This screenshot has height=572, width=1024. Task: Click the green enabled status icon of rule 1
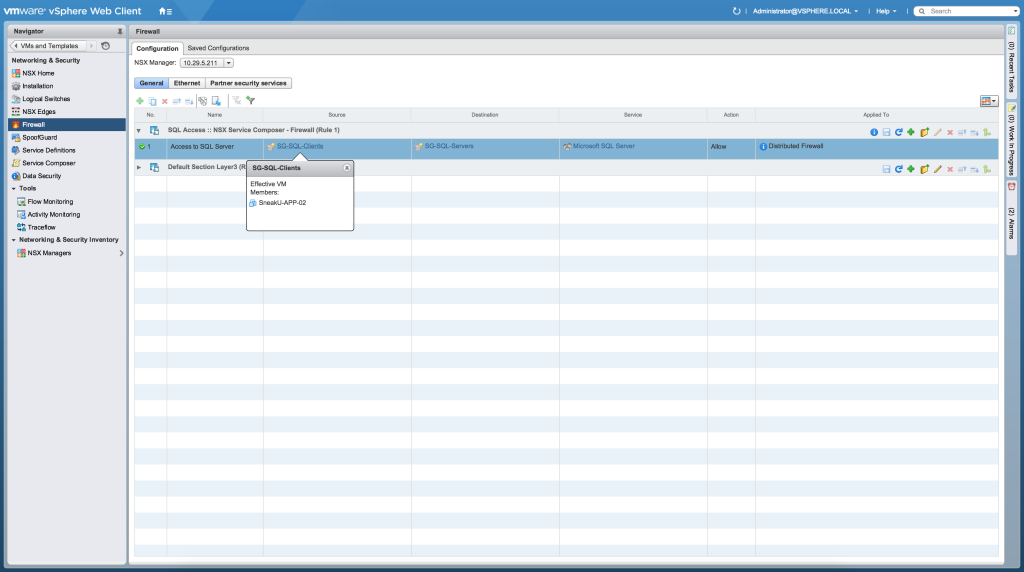(x=142, y=147)
